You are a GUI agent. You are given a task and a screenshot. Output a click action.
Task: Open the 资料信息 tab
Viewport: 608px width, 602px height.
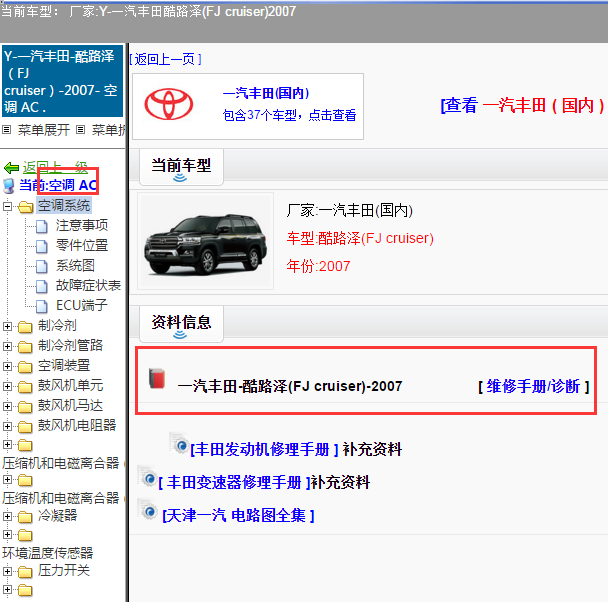(181, 324)
